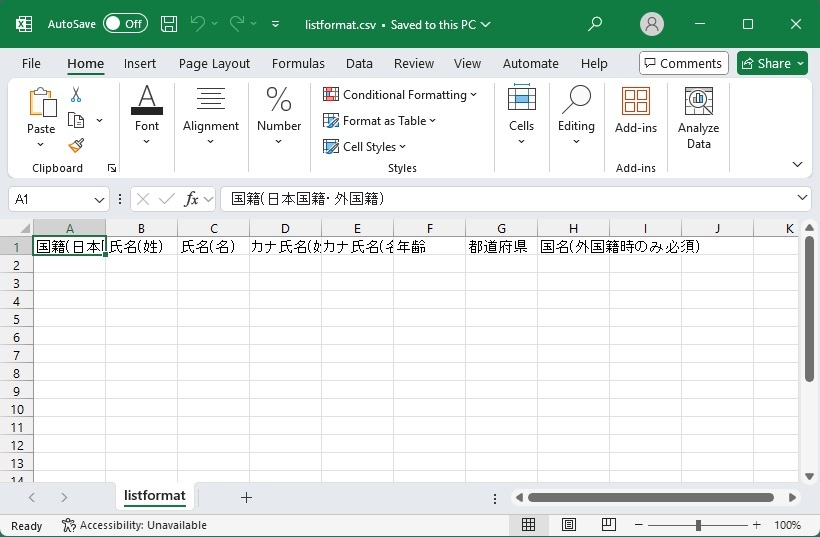The image size is (820, 537).
Task: Open the Redo history dropdown arrow
Action: point(254,24)
